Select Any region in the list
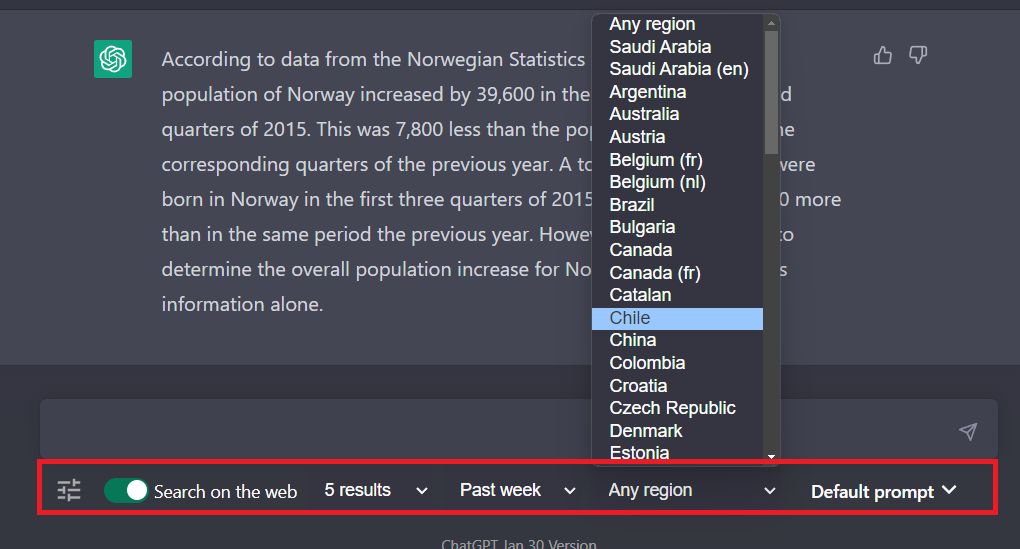This screenshot has width=1020, height=549. coord(677,24)
